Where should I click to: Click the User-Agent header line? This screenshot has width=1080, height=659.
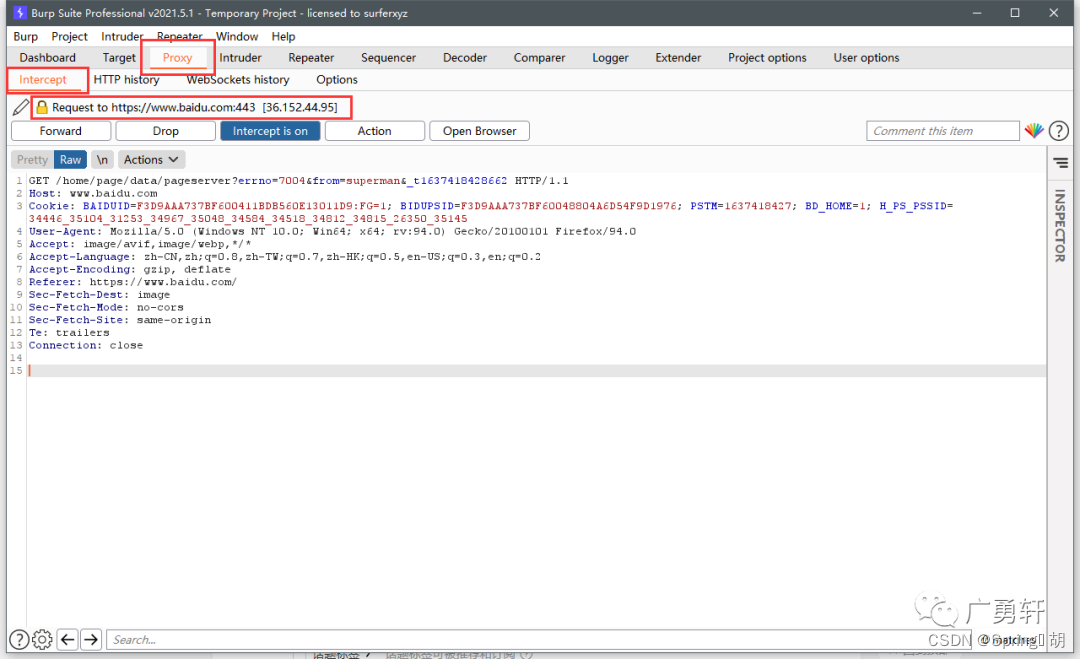click(x=332, y=231)
